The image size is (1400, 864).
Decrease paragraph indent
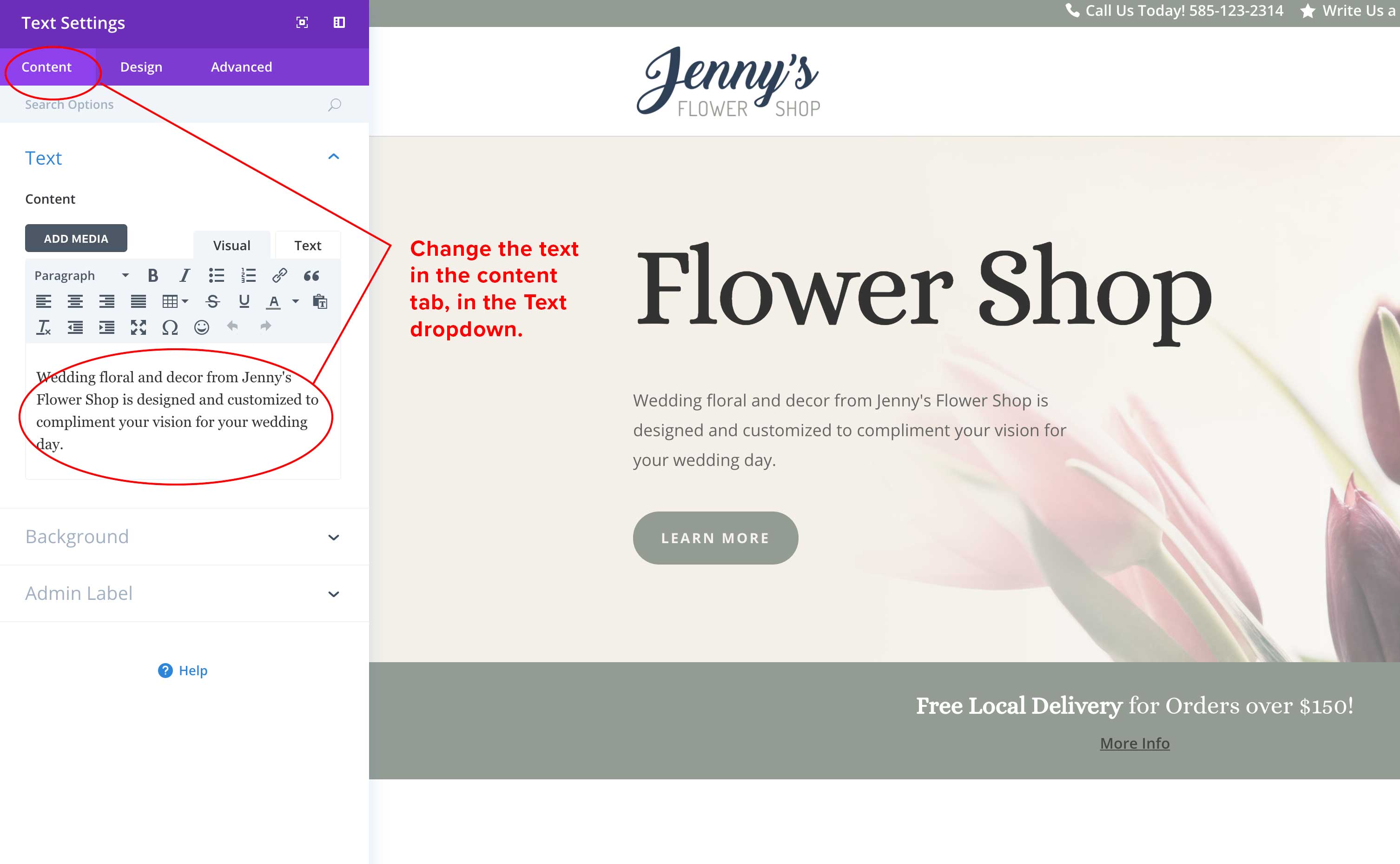click(75, 327)
